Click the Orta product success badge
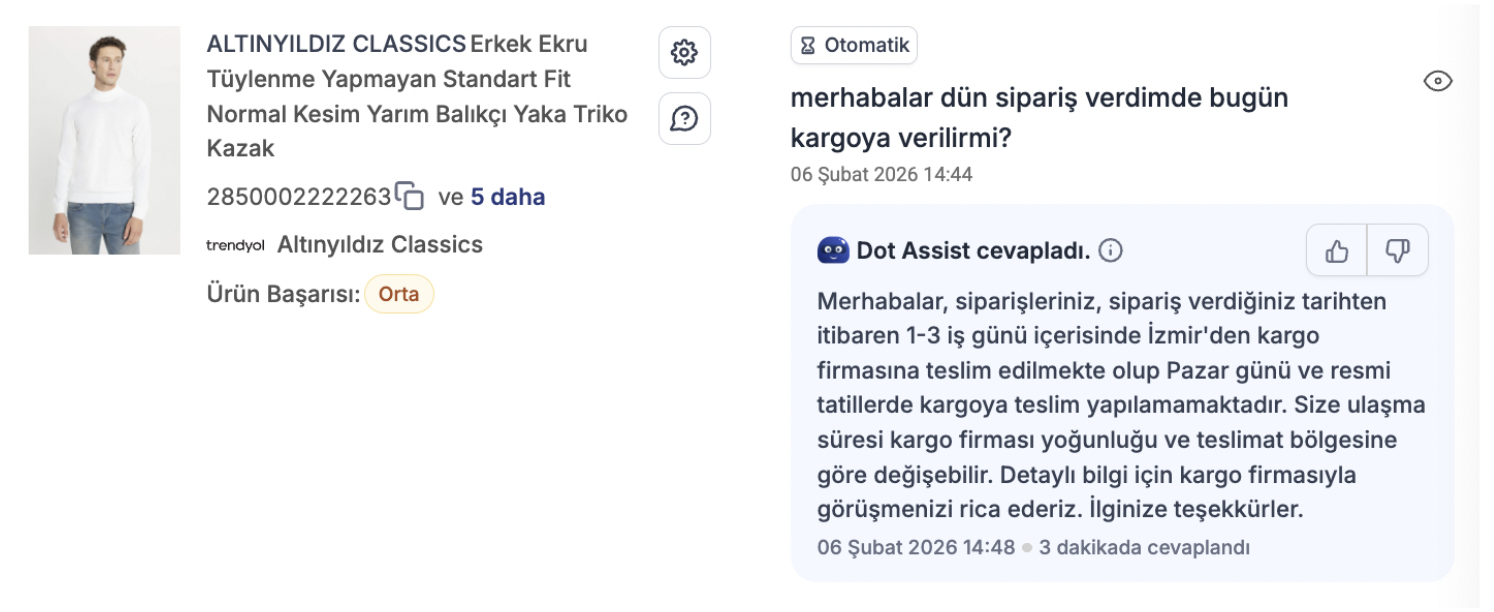Screen dimensions: 1494x612 [398, 295]
